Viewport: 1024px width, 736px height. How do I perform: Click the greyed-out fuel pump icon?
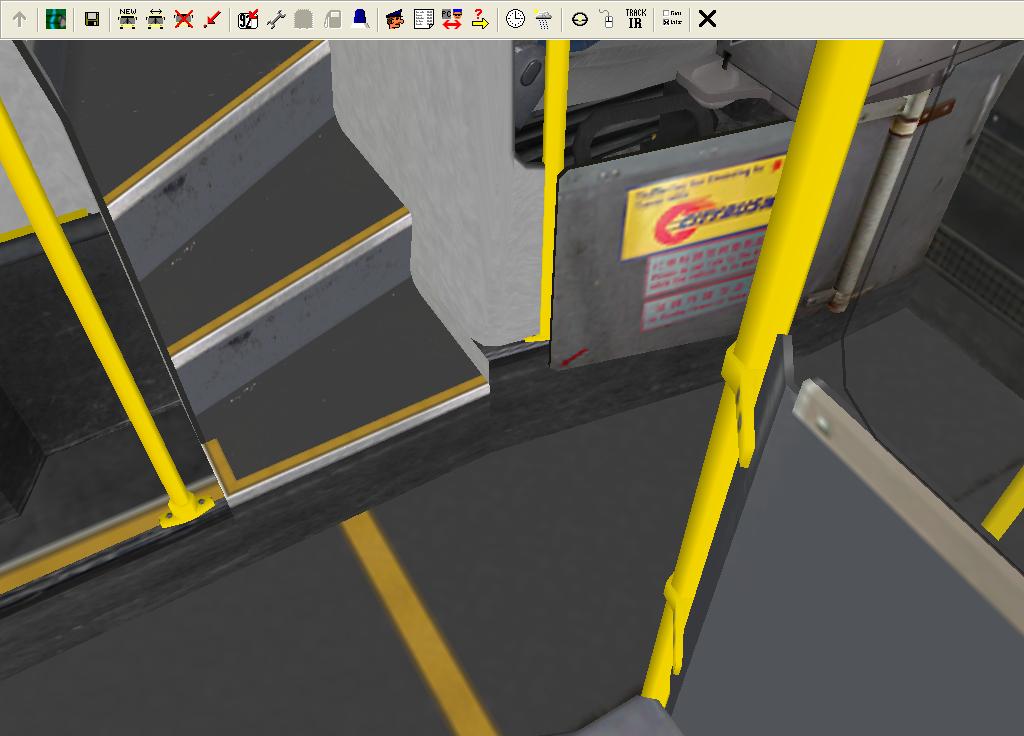coord(332,19)
